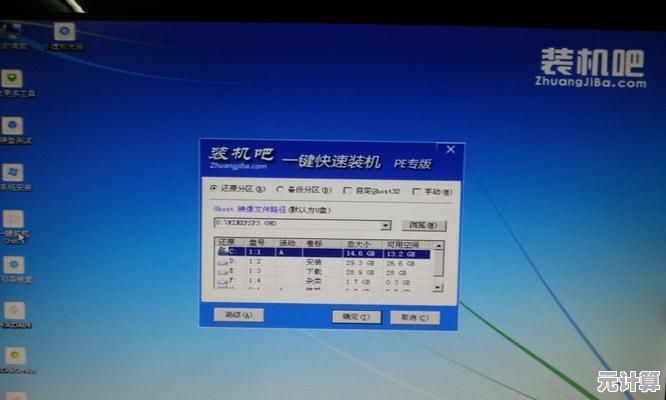666x400 pixels.
Task: Enable the 手动 checkbox
Action: pyautogui.click(x=416, y=192)
